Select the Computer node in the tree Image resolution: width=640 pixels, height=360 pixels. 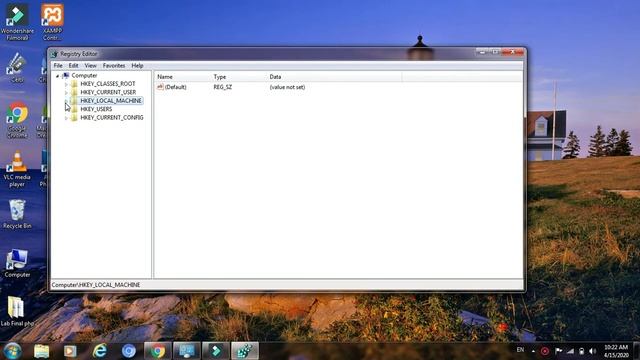tap(84, 76)
